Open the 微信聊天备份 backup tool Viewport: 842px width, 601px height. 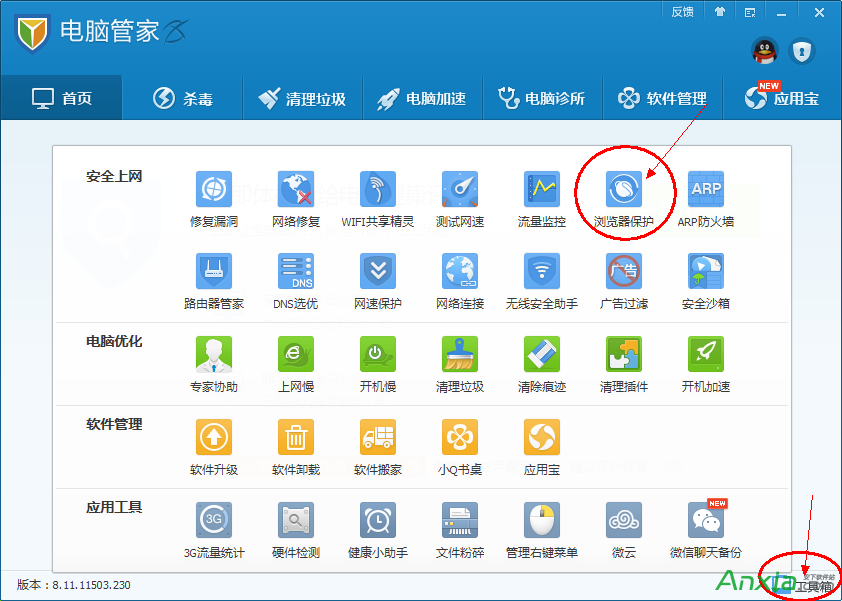click(706, 531)
